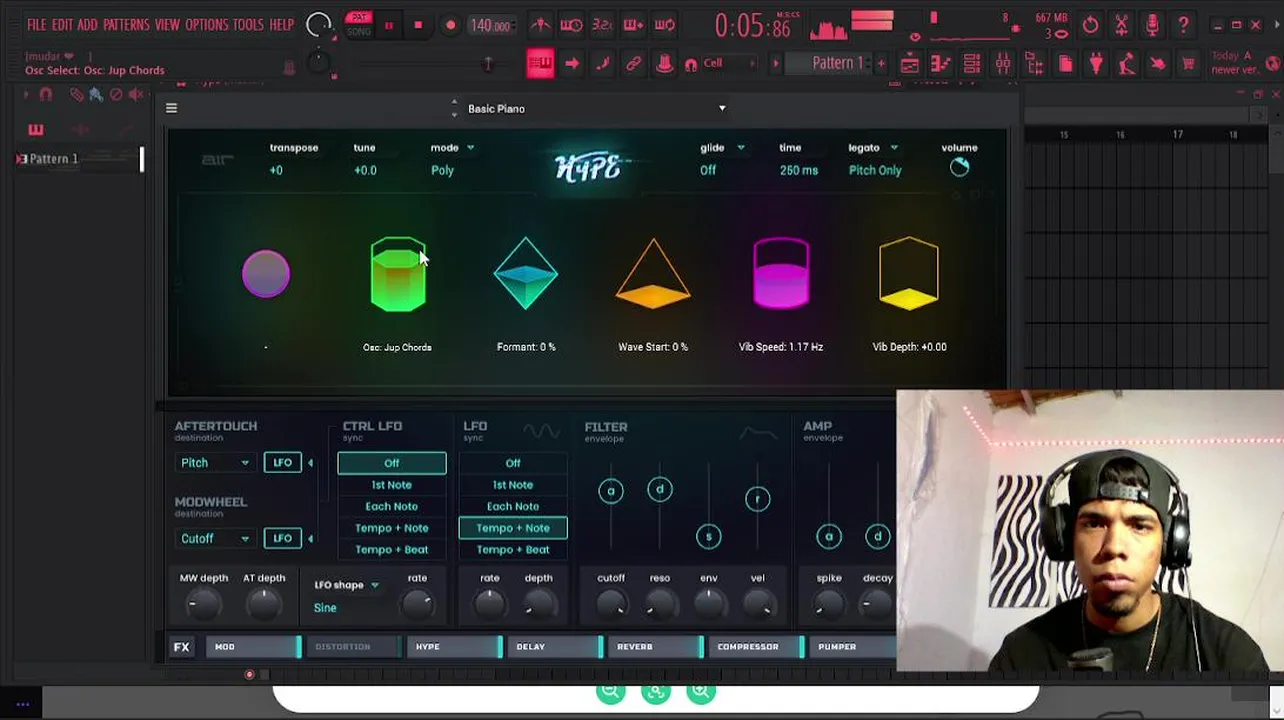1284x720 pixels.
Task: Click the metronome icon
Action: pos(540,25)
